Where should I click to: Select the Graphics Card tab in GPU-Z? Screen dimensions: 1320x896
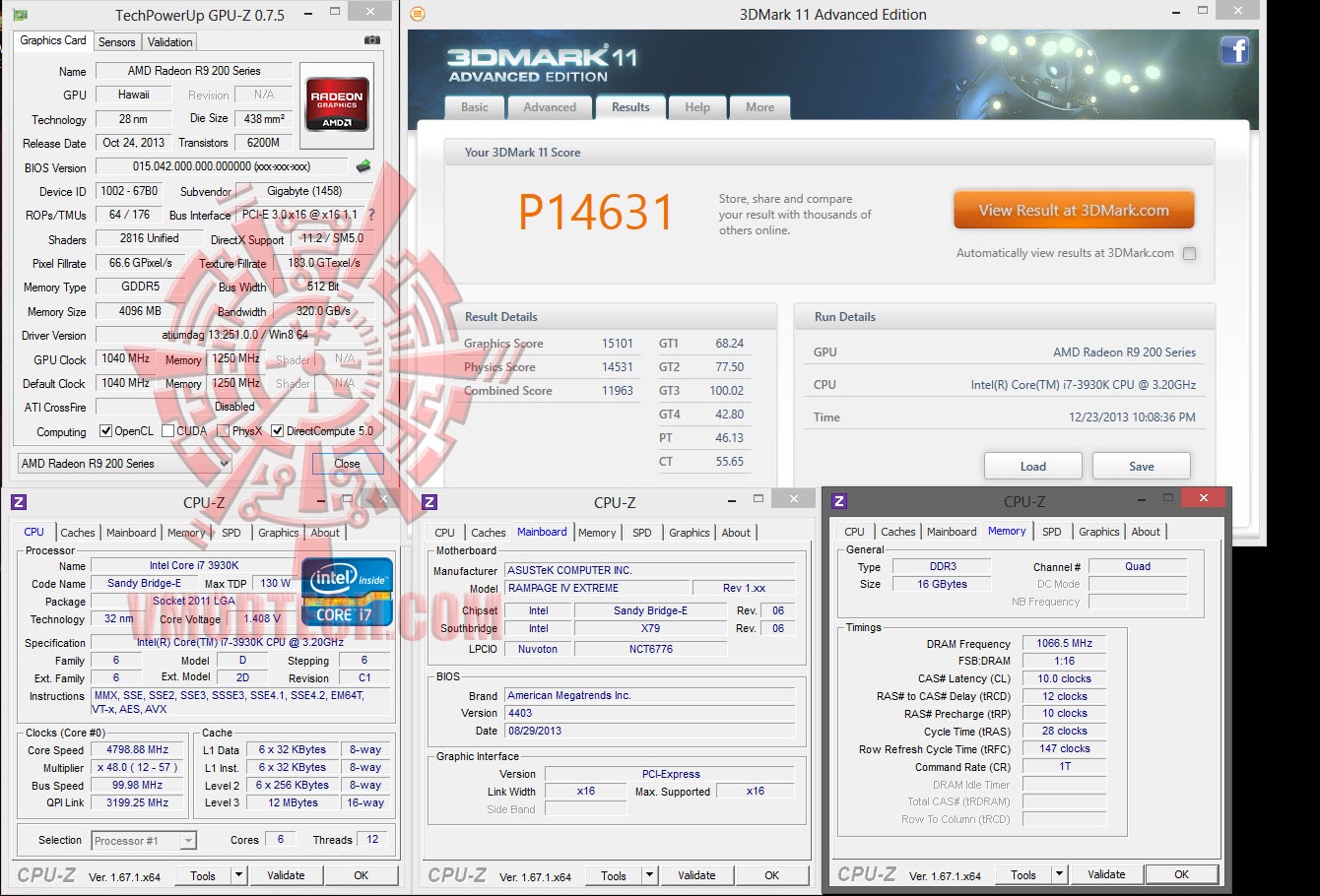(53, 40)
